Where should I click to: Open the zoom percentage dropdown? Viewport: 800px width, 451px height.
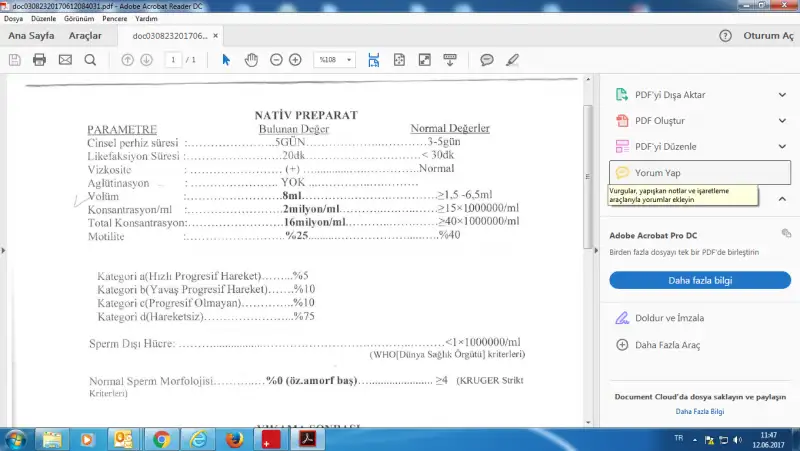pos(336,60)
